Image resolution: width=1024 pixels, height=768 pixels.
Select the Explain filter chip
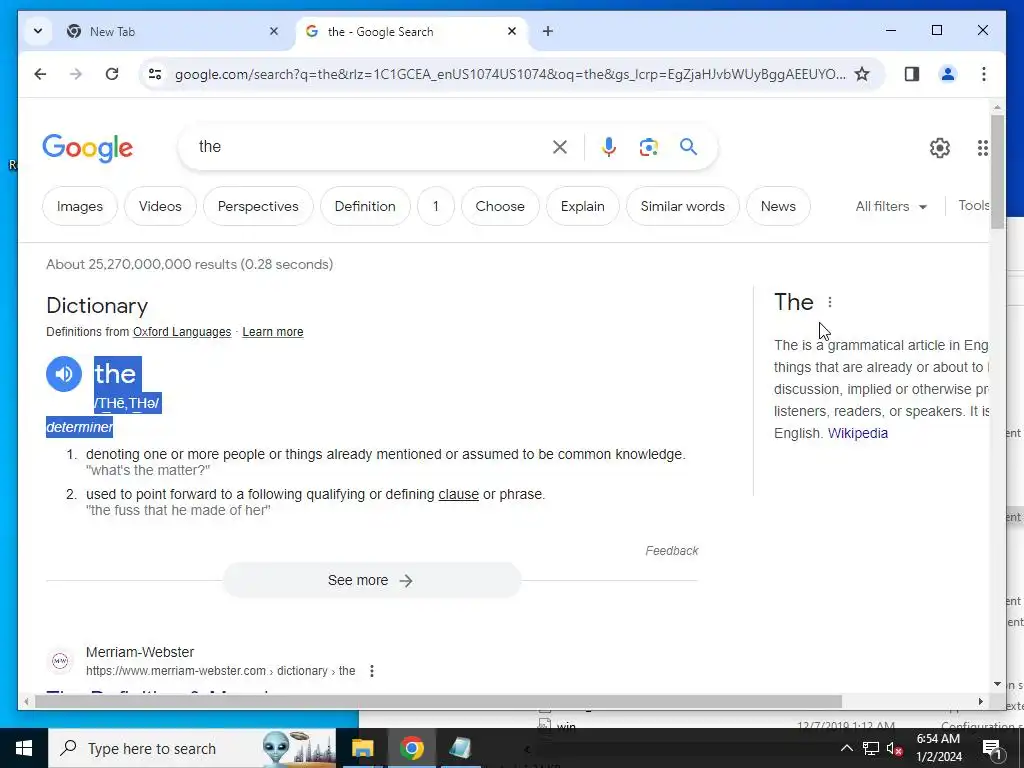click(583, 206)
